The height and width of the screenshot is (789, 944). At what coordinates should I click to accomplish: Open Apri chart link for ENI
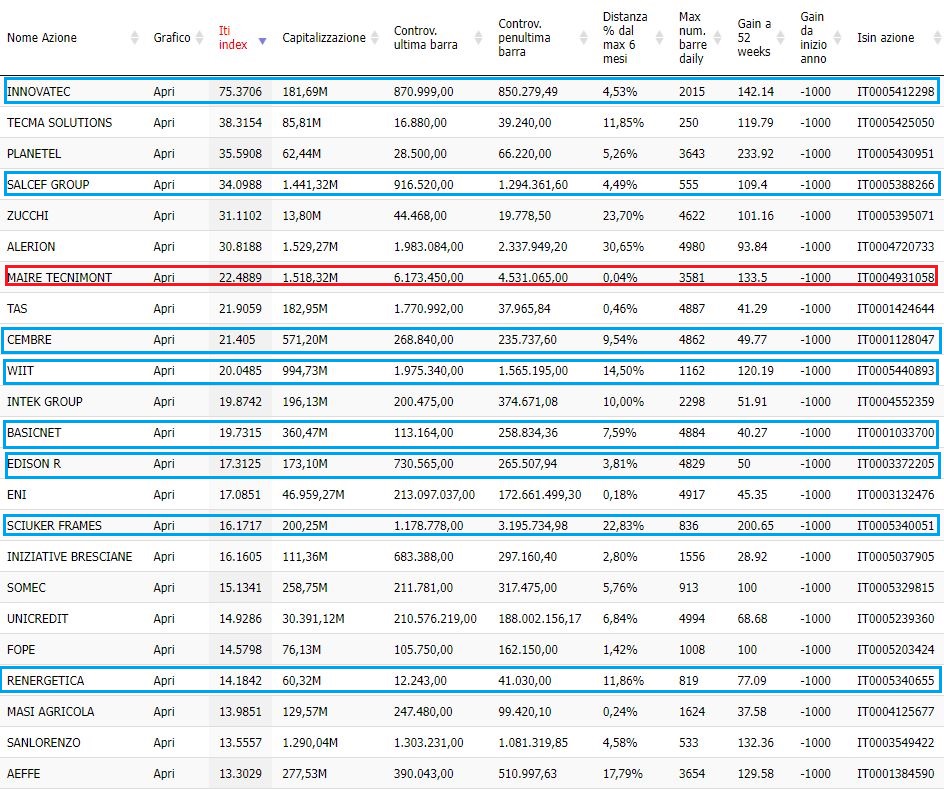(x=164, y=495)
